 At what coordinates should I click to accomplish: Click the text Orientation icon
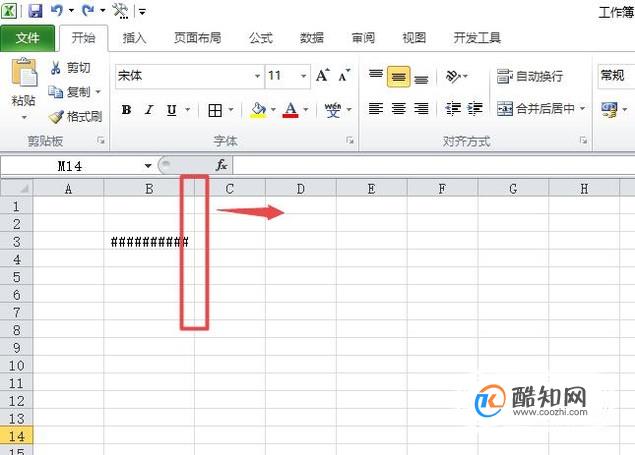tap(453, 76)
